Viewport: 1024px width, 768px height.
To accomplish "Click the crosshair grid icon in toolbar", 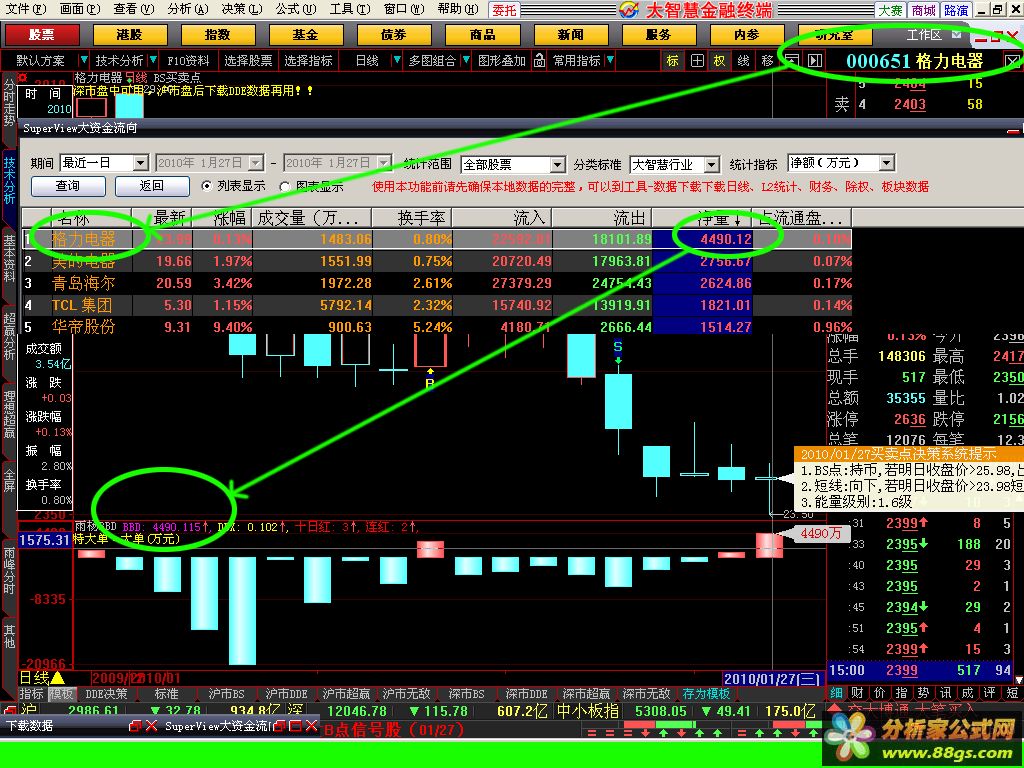I will click(x=697, y=61).
